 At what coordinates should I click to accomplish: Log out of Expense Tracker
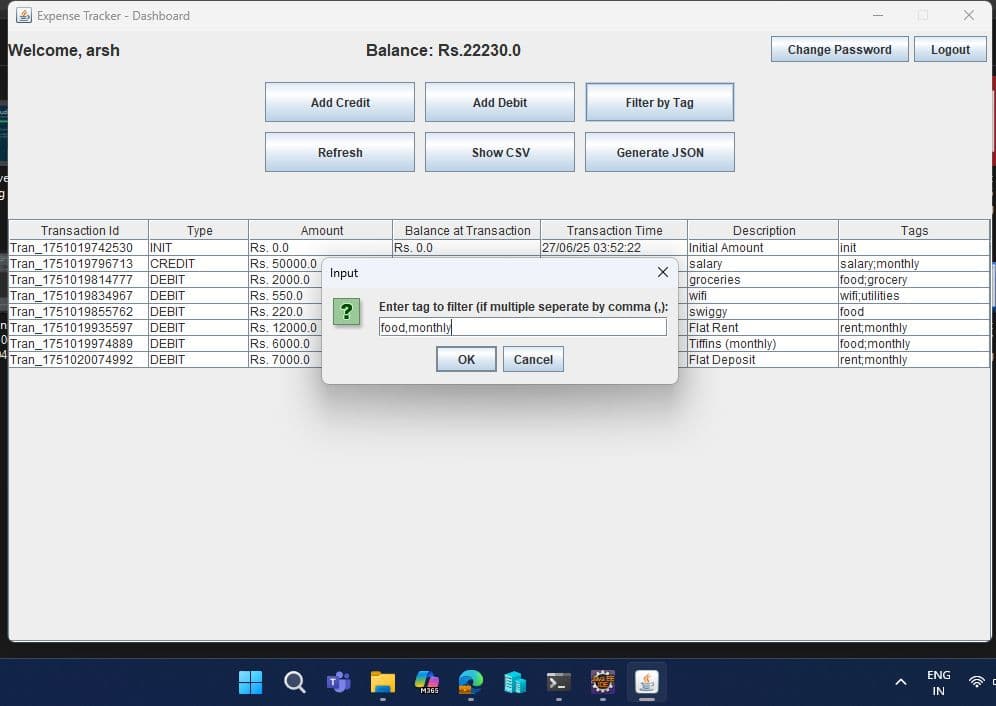pyautogui.click(x=950, y=50)
